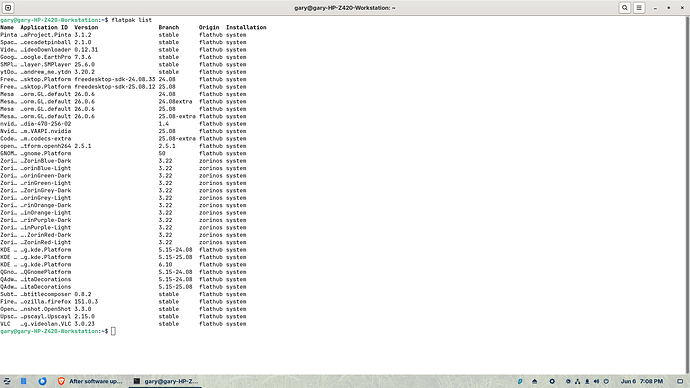Click the 'flatpak list' command text
The width and height of the screenshot is (690, 388).
point(132,20)
